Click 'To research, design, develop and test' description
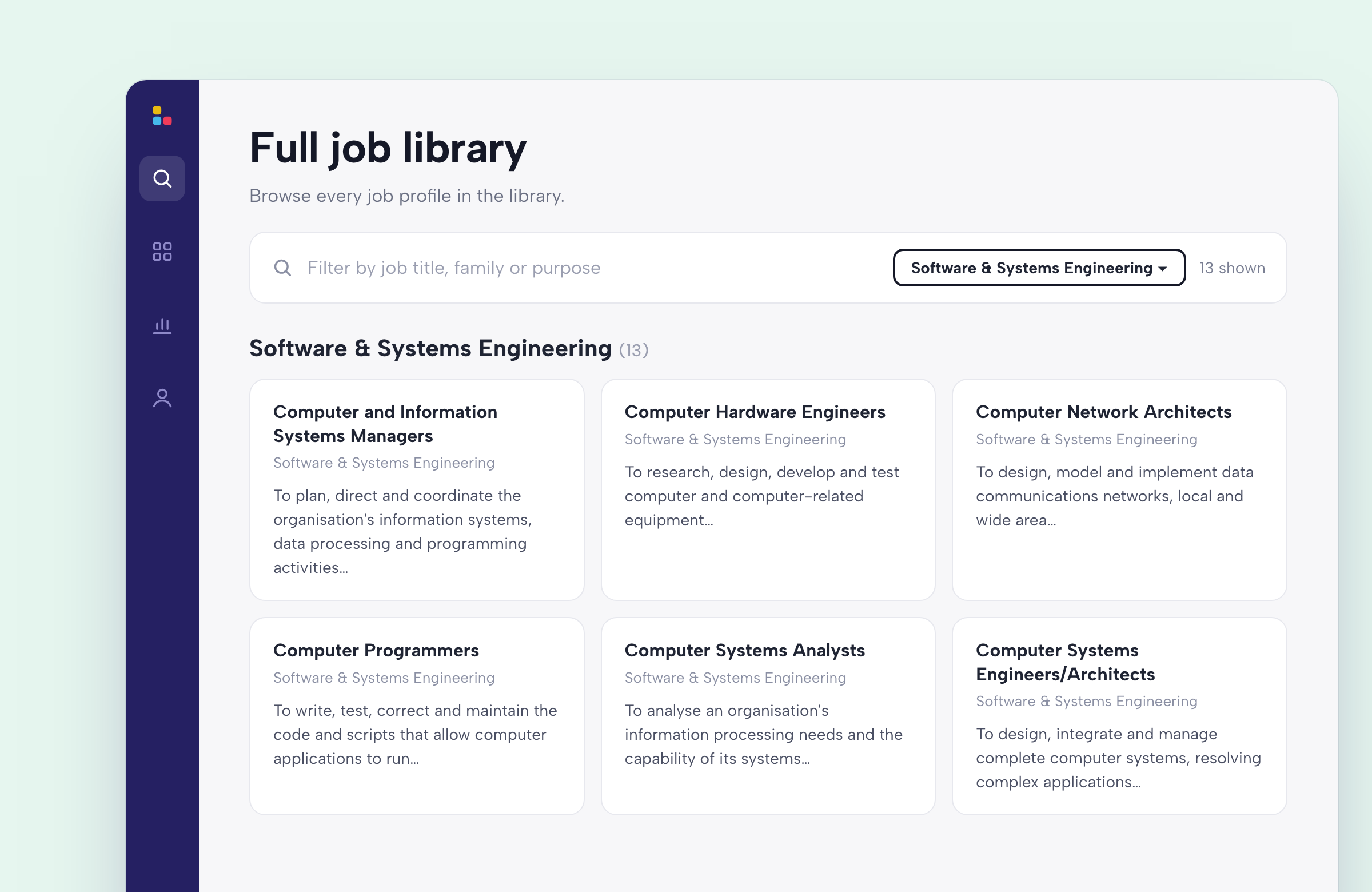Screen dimensions: 1372x892 pyautogui.click(x=761, y=496)
